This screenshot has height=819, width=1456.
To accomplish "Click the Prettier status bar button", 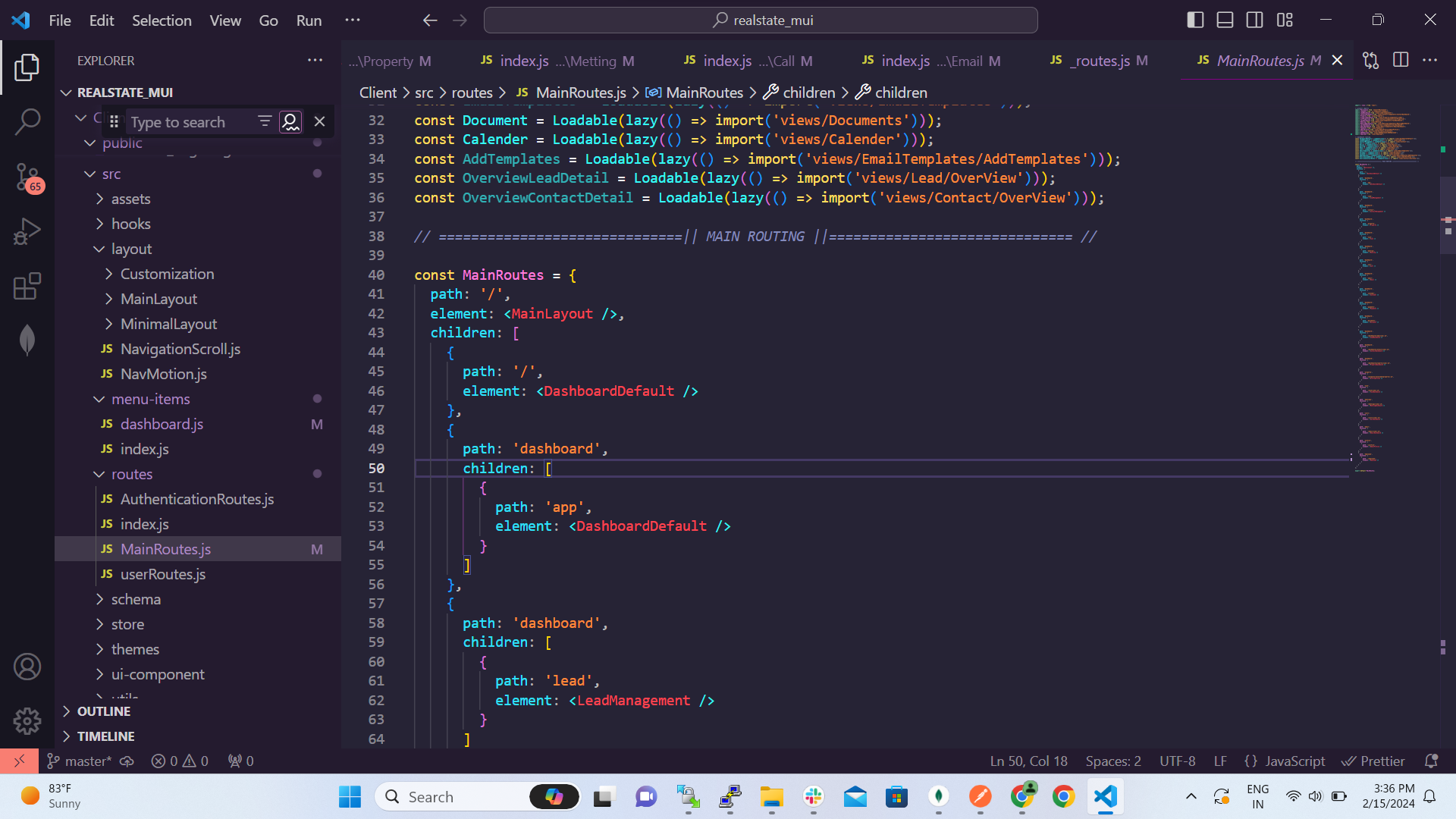I will click(1373, 761).
